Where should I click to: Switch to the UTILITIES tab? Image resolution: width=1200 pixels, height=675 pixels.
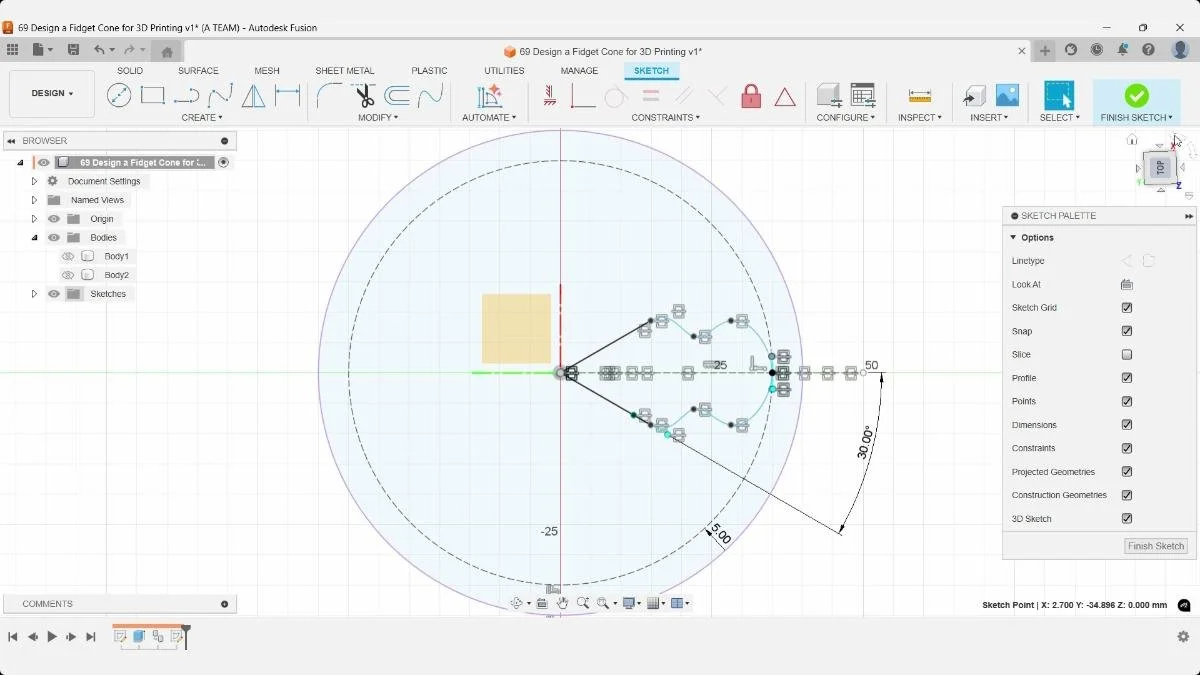pyautogui.click(x=504, y=71)
